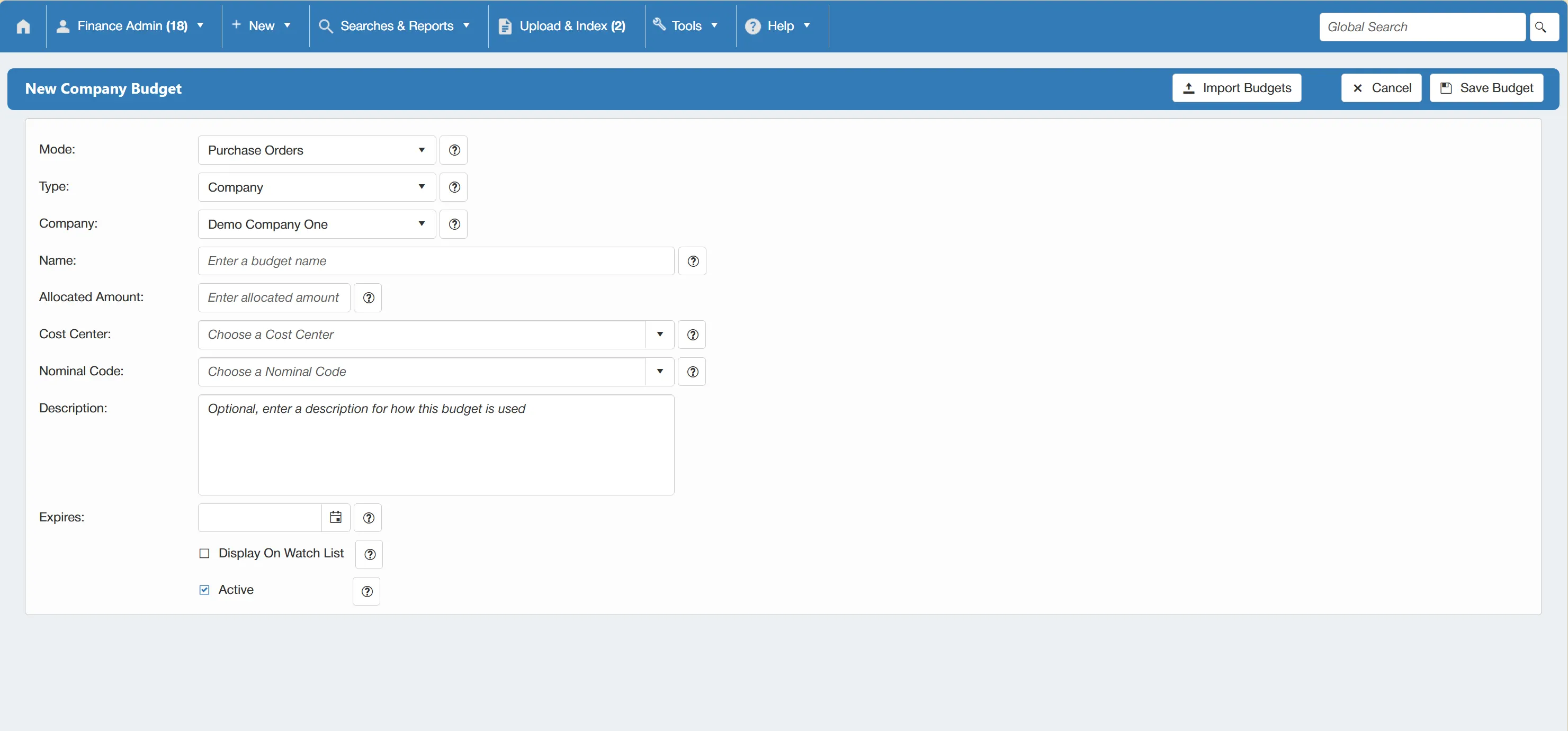The image size is (1568, 731).
Task: Focus the Expires date input field
Action: click(260, 518)
